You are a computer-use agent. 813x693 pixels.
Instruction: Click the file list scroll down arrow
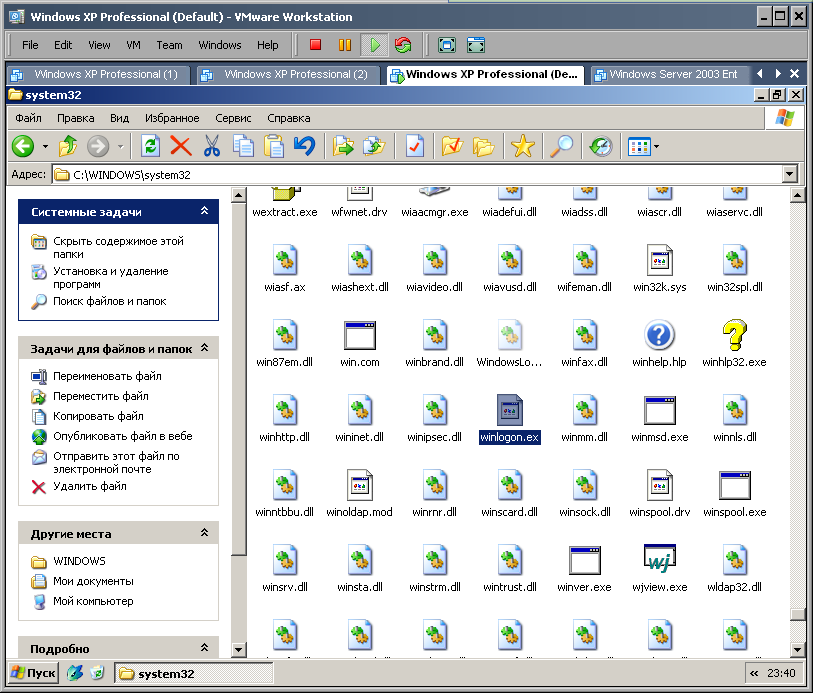(x=797, y=649)
